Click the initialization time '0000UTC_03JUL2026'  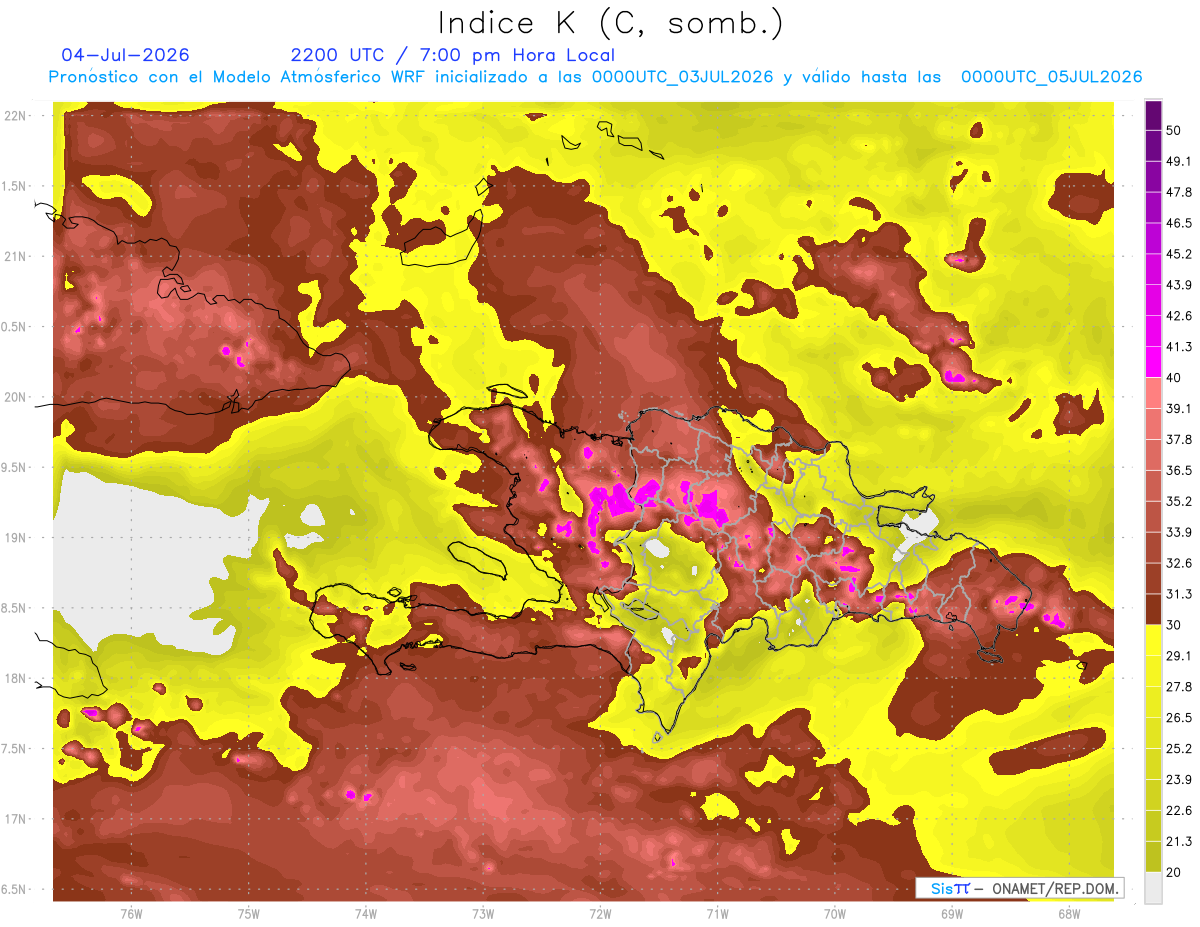[682, 77]
